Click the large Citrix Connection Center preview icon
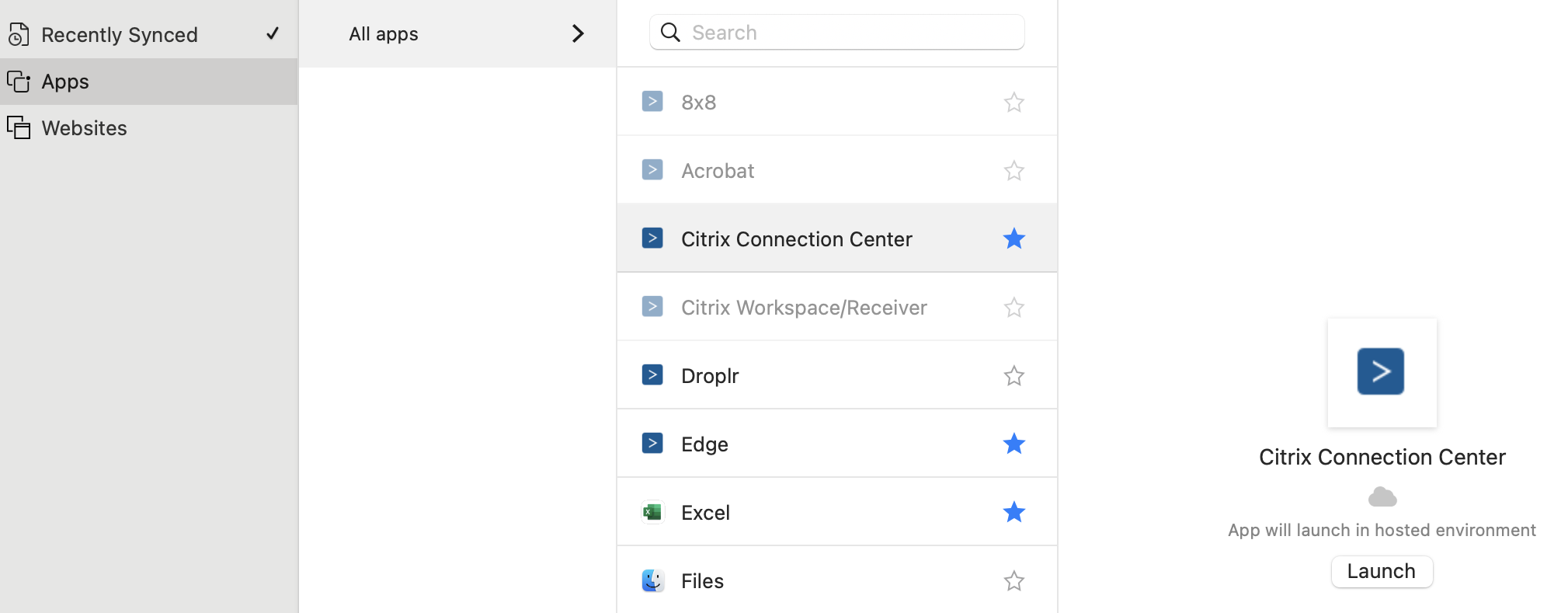Viewport: 1568px width, 613px height. pyautogui.click(x=1382, y=372)
